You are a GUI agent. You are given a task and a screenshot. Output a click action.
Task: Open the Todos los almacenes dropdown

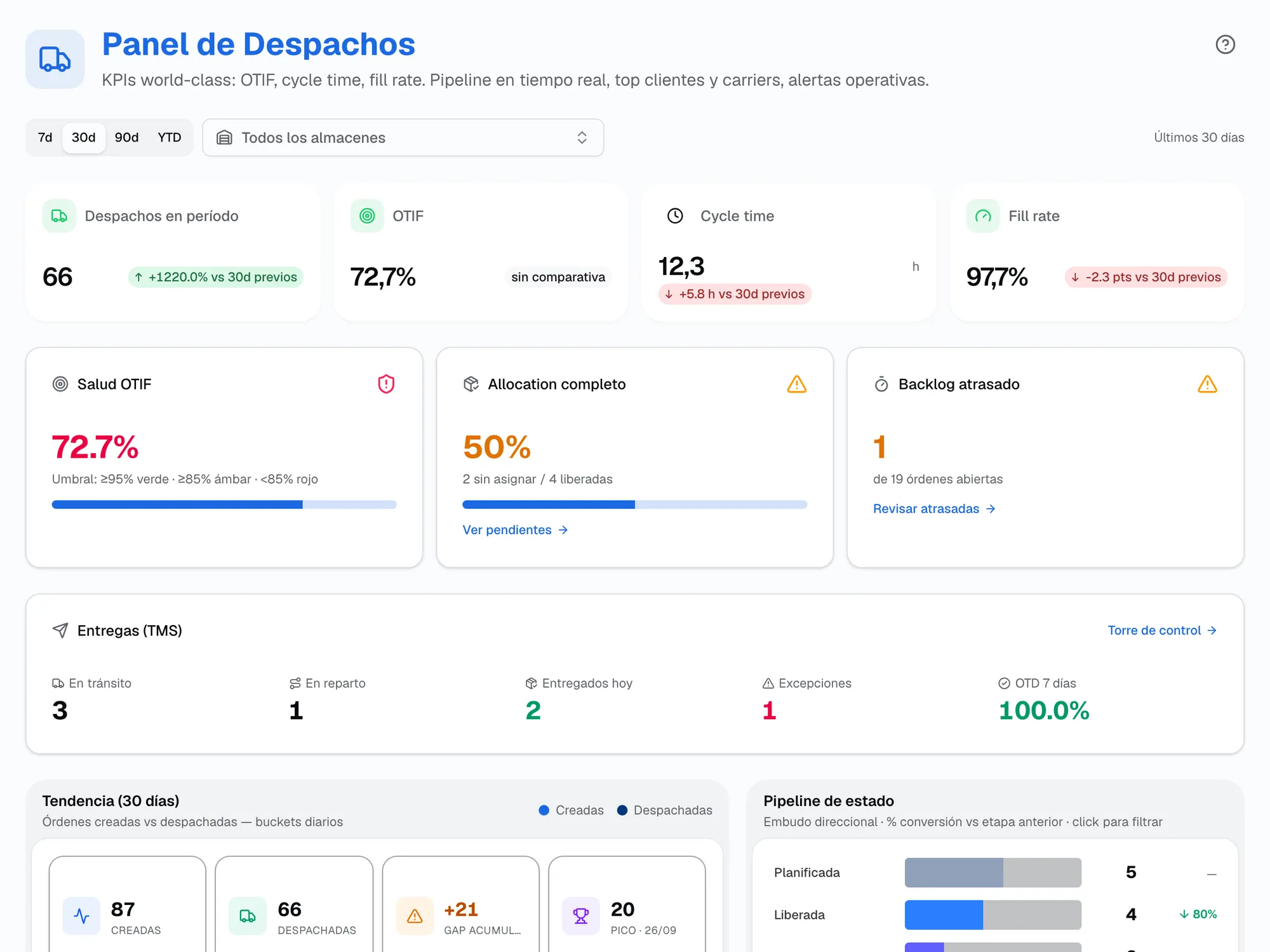(403, 138)
